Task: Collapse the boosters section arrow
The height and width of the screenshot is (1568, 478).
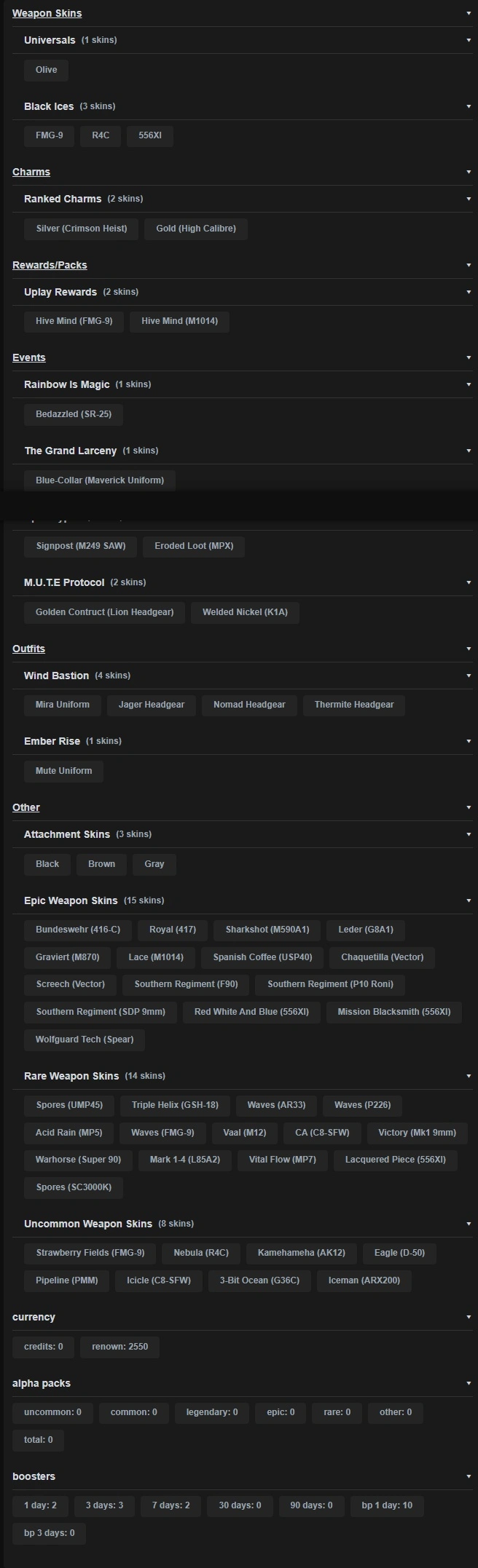Action: (469, 1476)
